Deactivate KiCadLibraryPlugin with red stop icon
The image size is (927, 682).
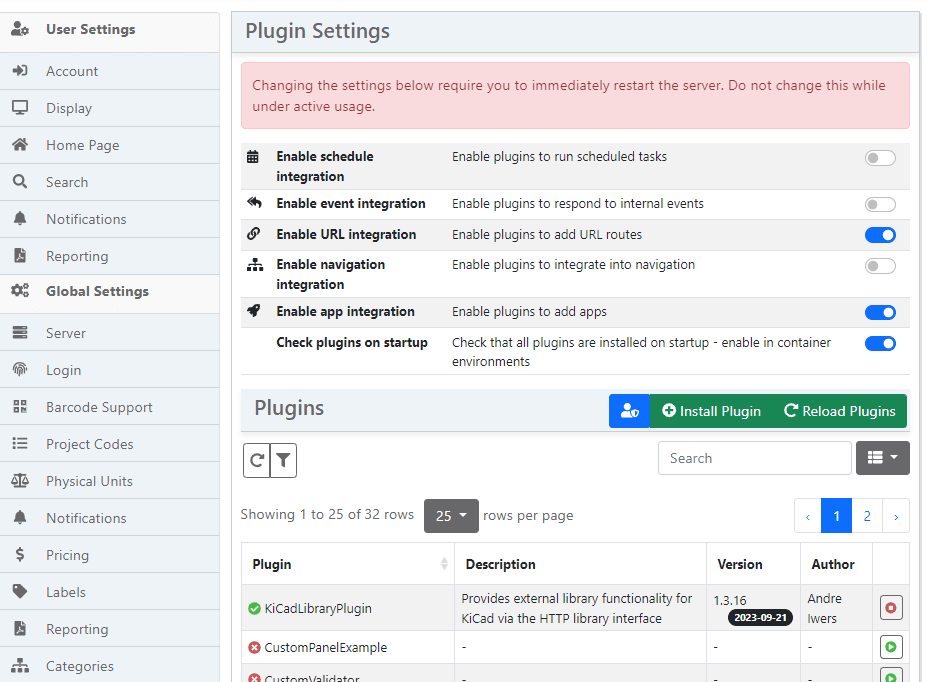(x=890, y=607)
